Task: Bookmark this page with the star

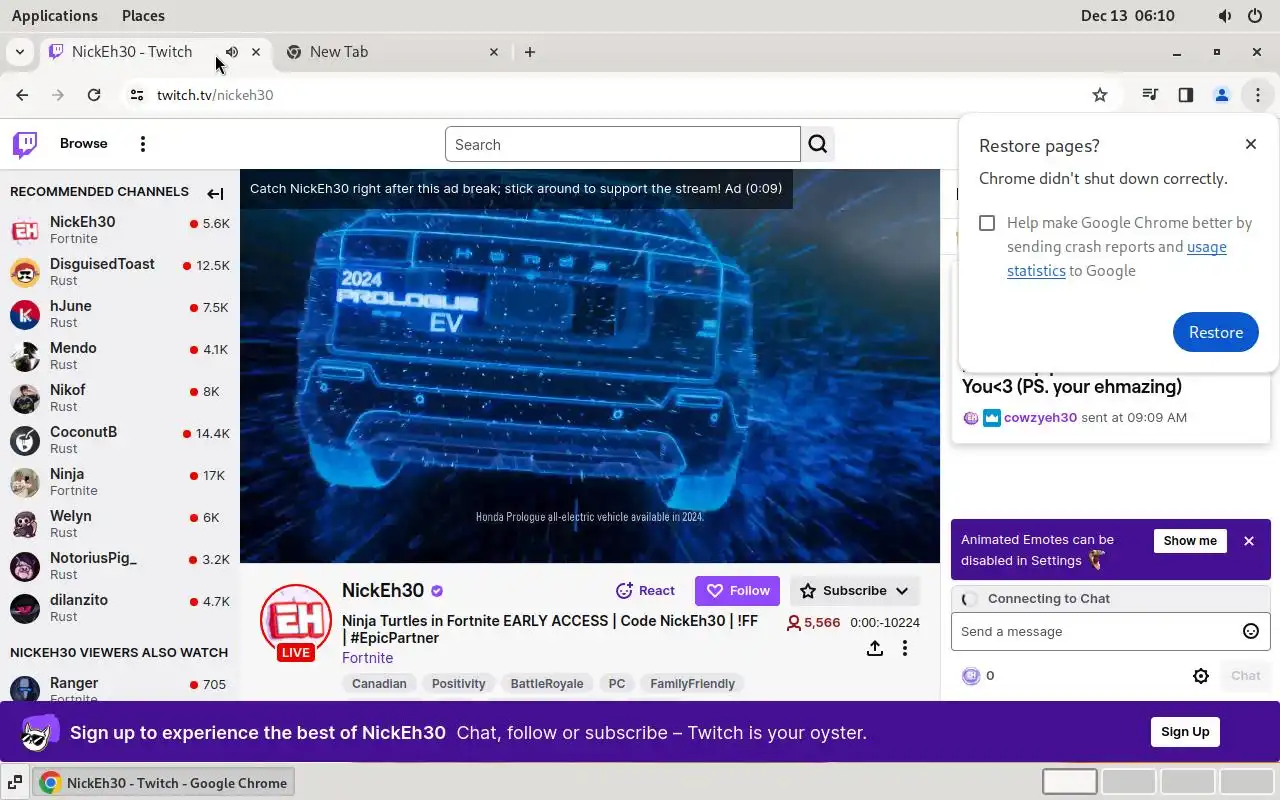Action: pos(1100,95)
